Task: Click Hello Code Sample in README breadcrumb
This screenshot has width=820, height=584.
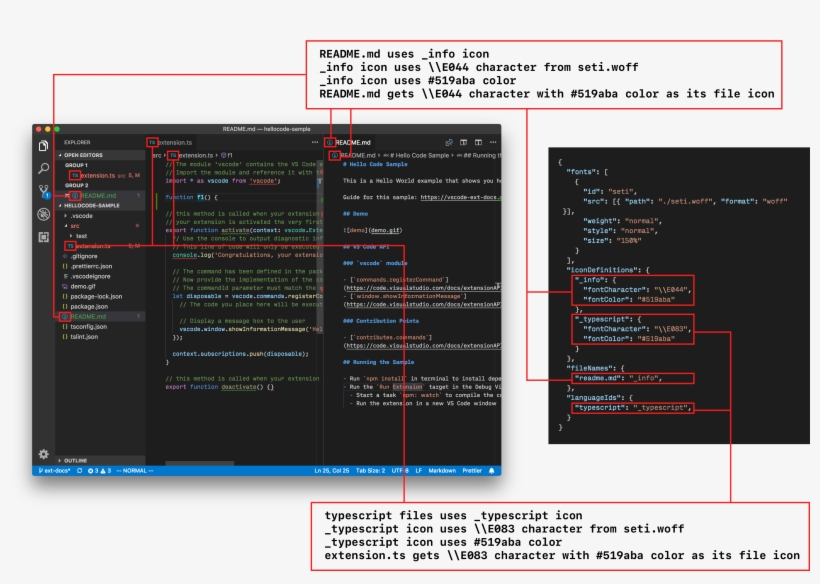Action: (x=418, y=155)
